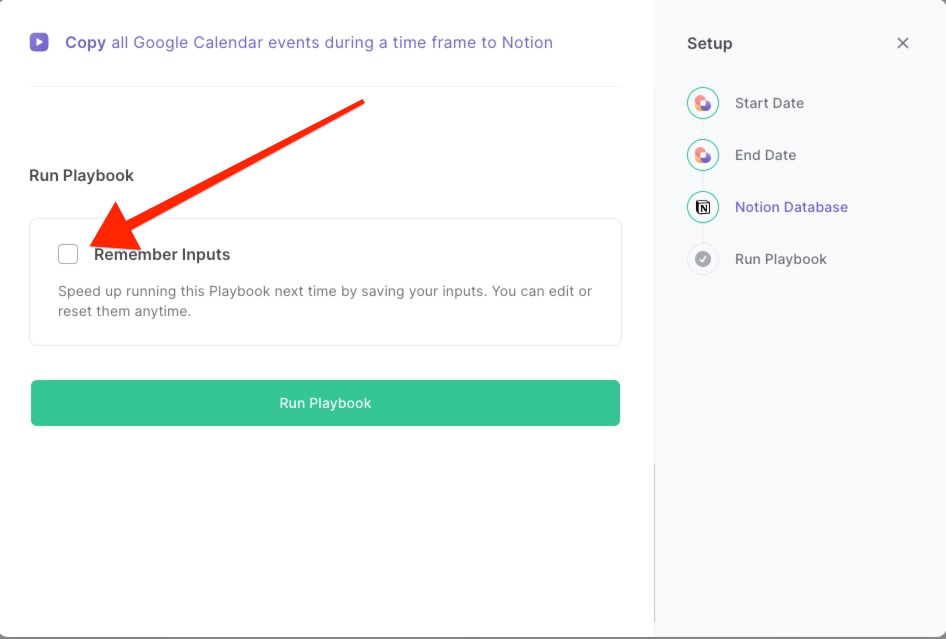Click the text reset them anytime

pyautogui.click(x=124, y=311)
